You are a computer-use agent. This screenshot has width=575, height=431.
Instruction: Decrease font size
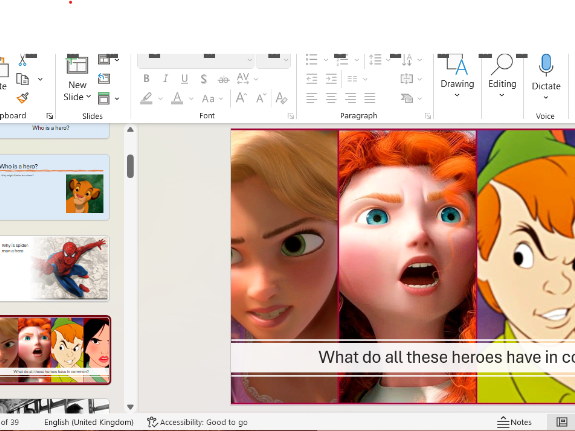[261, 98]
